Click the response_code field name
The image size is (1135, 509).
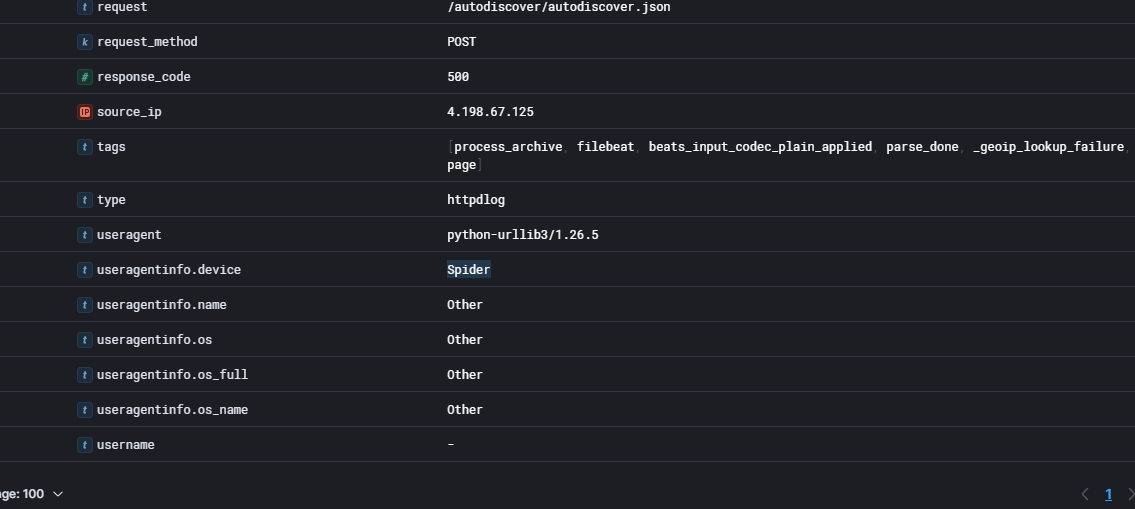[x=143, y=77]
